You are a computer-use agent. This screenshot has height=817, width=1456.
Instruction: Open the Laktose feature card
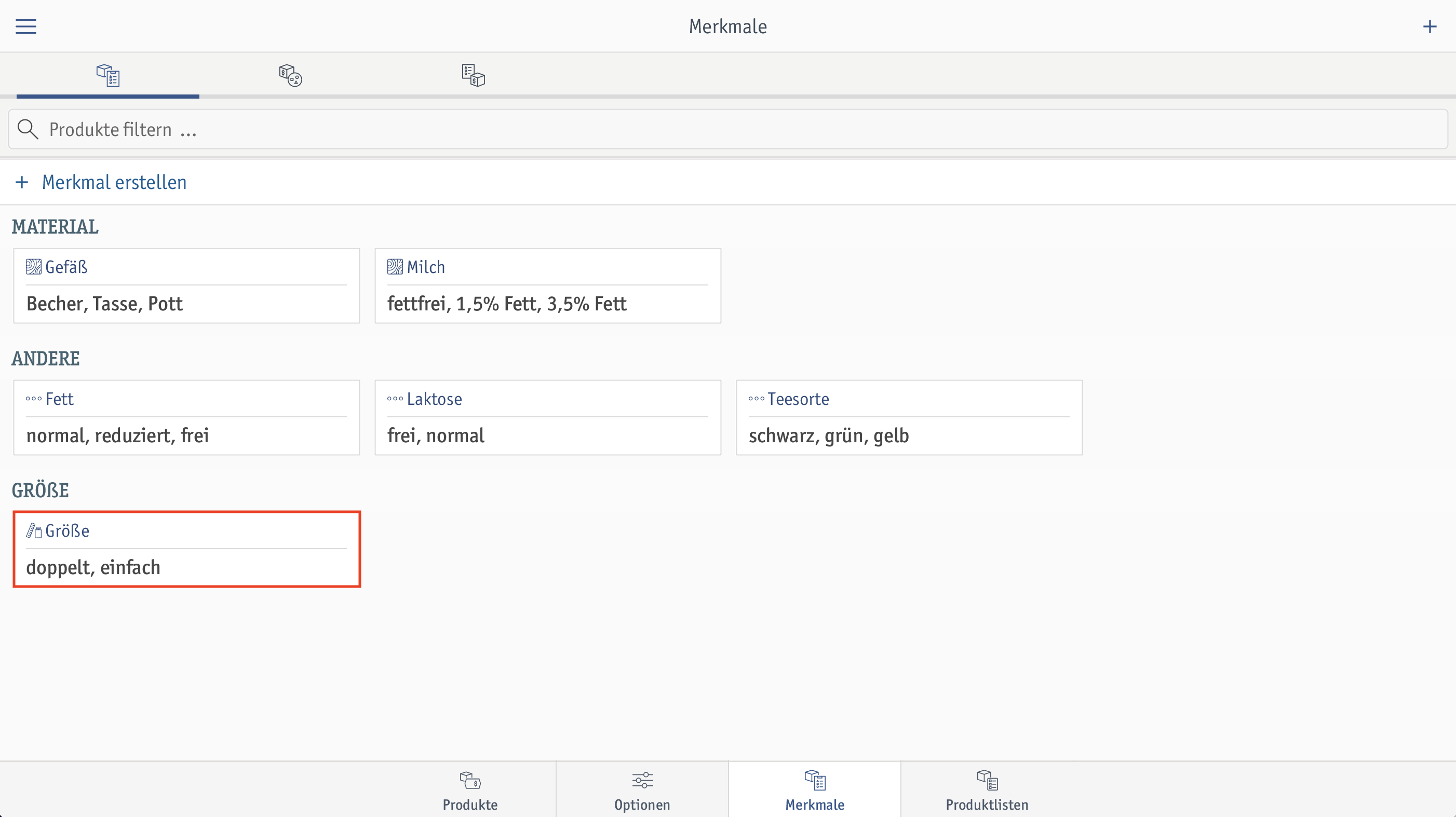coord(548,417)
